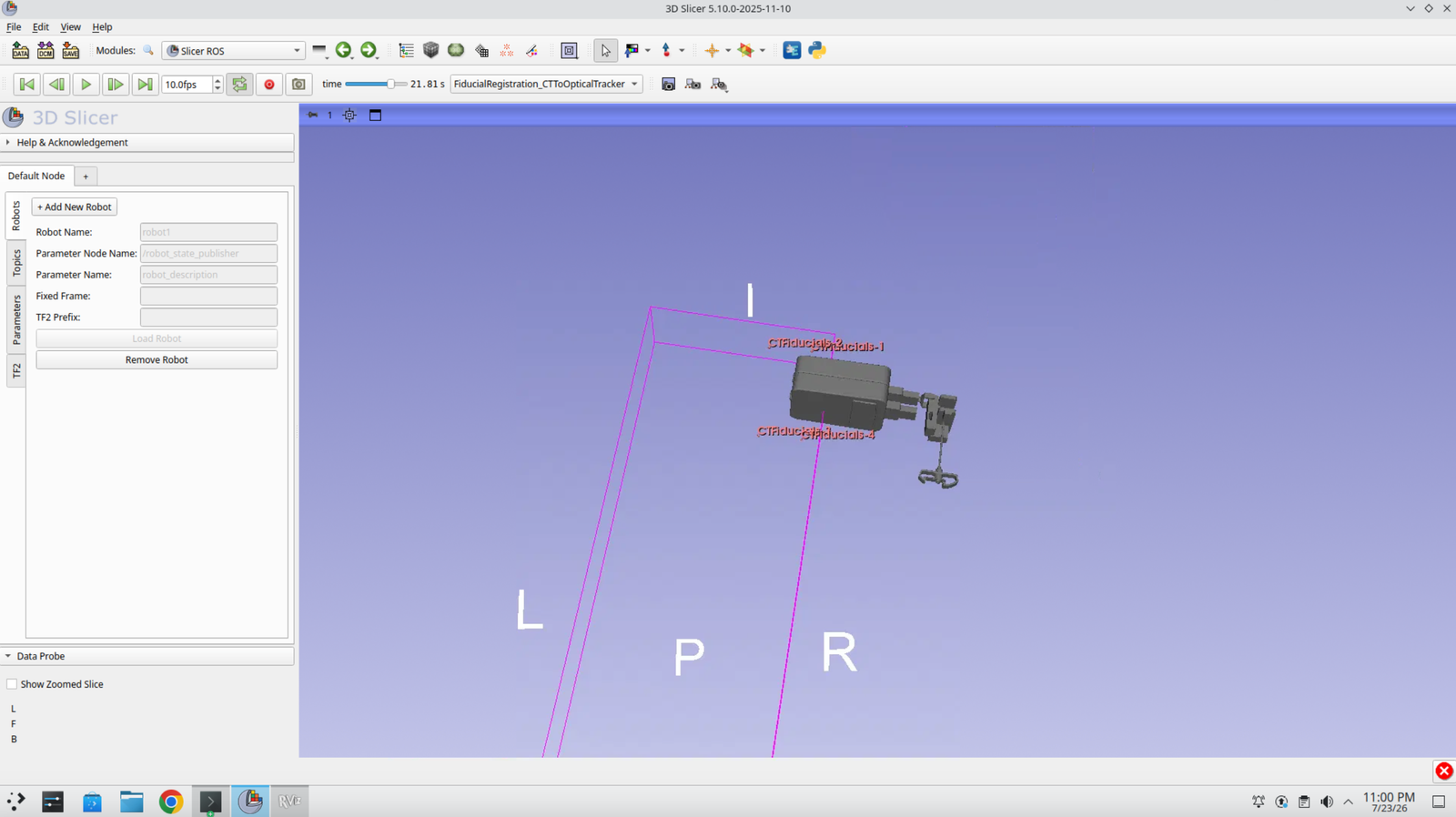Open the Data module hierarchy icon

tap(406, 51)
